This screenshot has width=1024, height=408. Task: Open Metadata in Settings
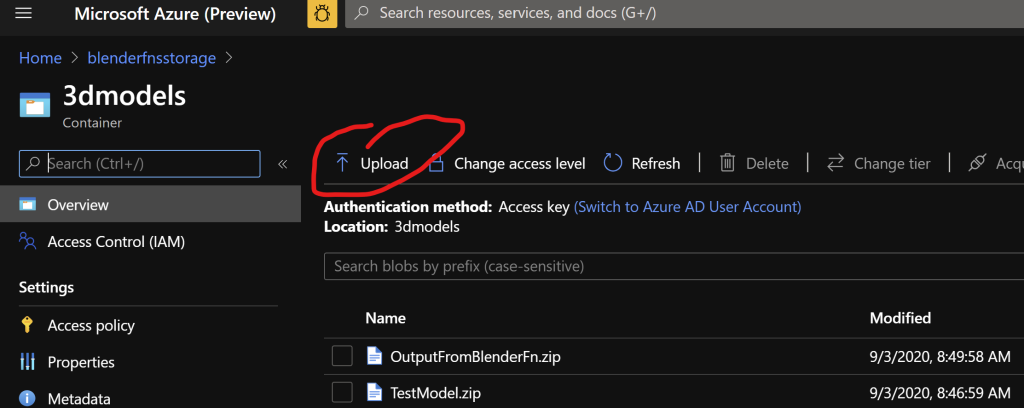click(x=79, y=399)
